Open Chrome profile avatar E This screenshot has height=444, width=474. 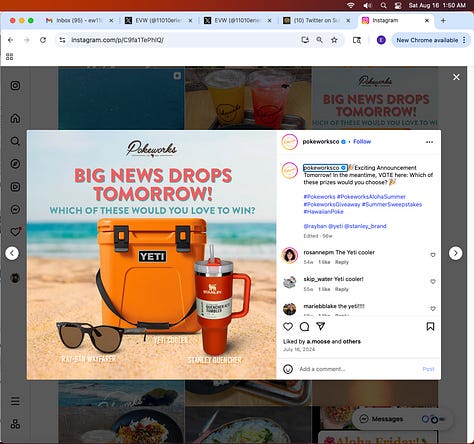(381, 40)
